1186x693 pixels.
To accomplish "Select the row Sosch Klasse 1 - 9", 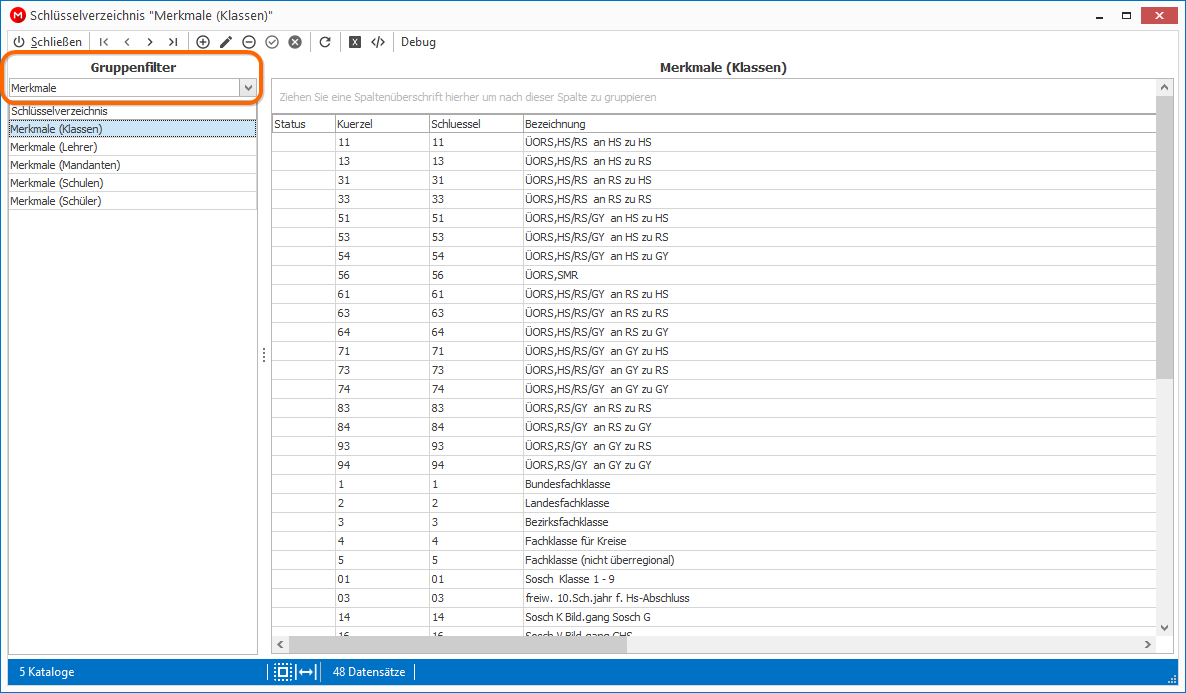I will [714, 579].
